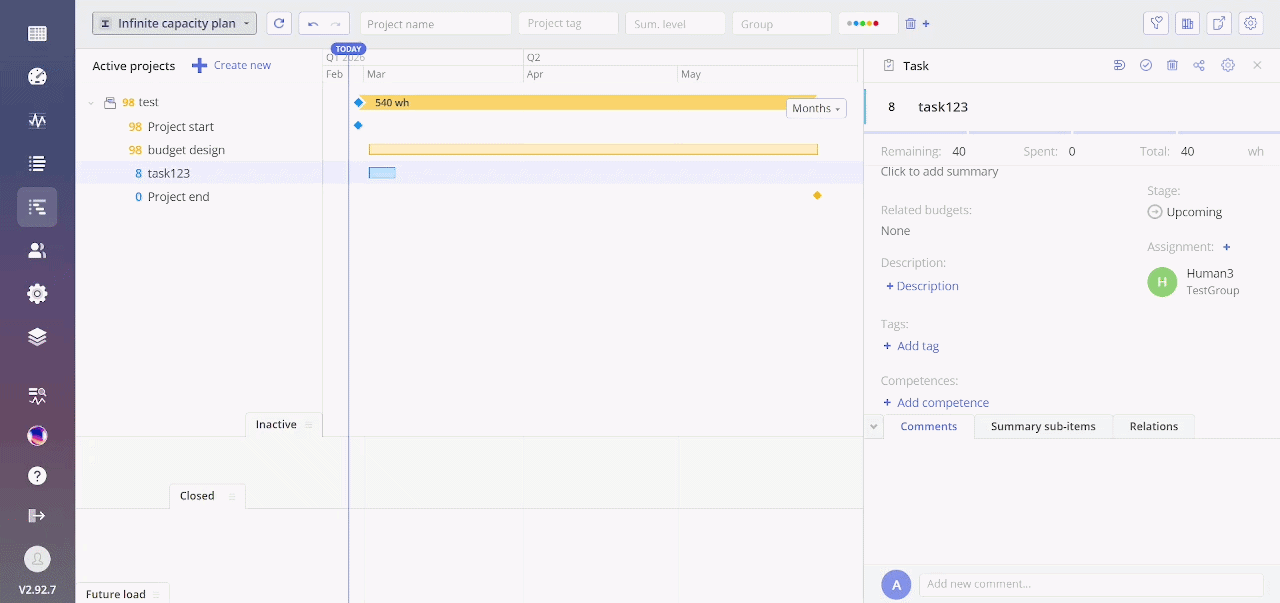Switch to the Relations tab

click(1153, 426)
